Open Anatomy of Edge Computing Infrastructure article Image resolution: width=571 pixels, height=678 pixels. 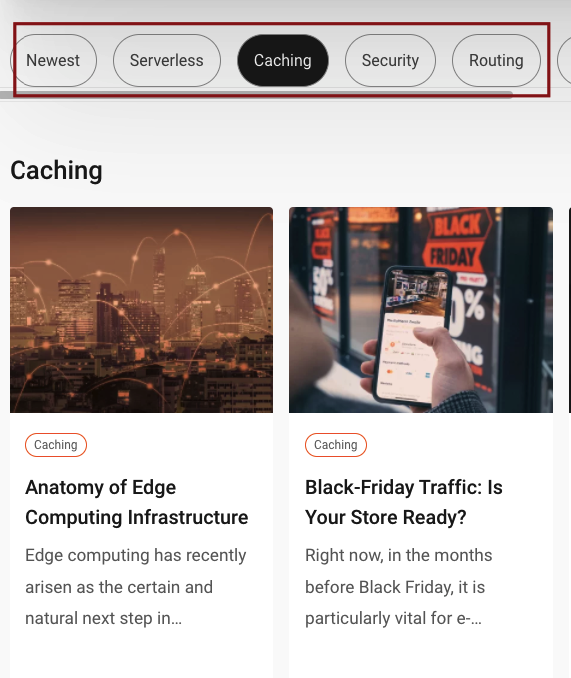click(137, 502)
